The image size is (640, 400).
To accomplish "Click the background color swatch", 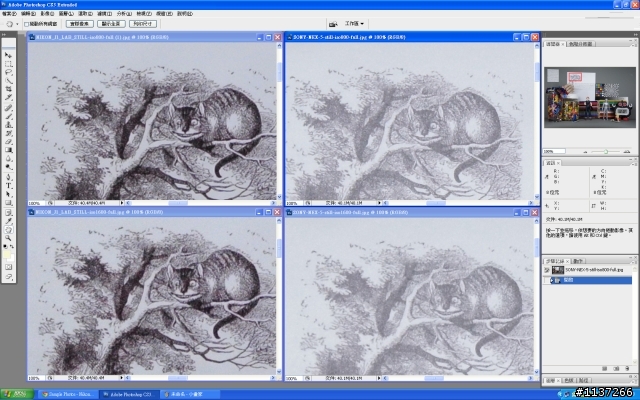I will click(x=11, y=258).
